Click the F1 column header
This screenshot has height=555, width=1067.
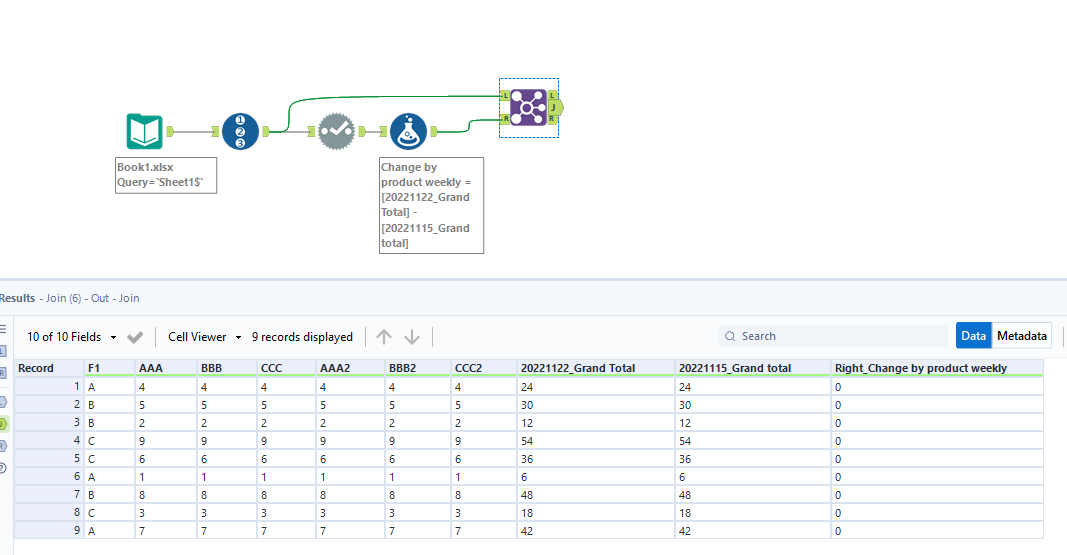[109, 368]
